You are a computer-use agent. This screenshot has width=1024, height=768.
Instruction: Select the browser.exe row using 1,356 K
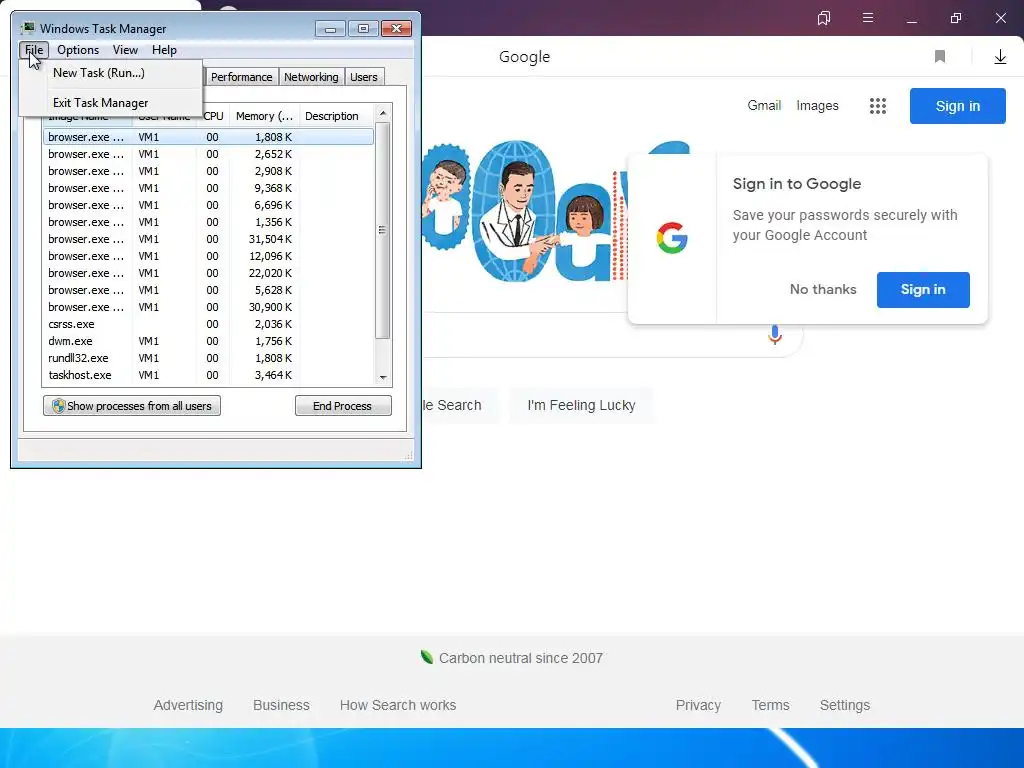coord(208,222)
